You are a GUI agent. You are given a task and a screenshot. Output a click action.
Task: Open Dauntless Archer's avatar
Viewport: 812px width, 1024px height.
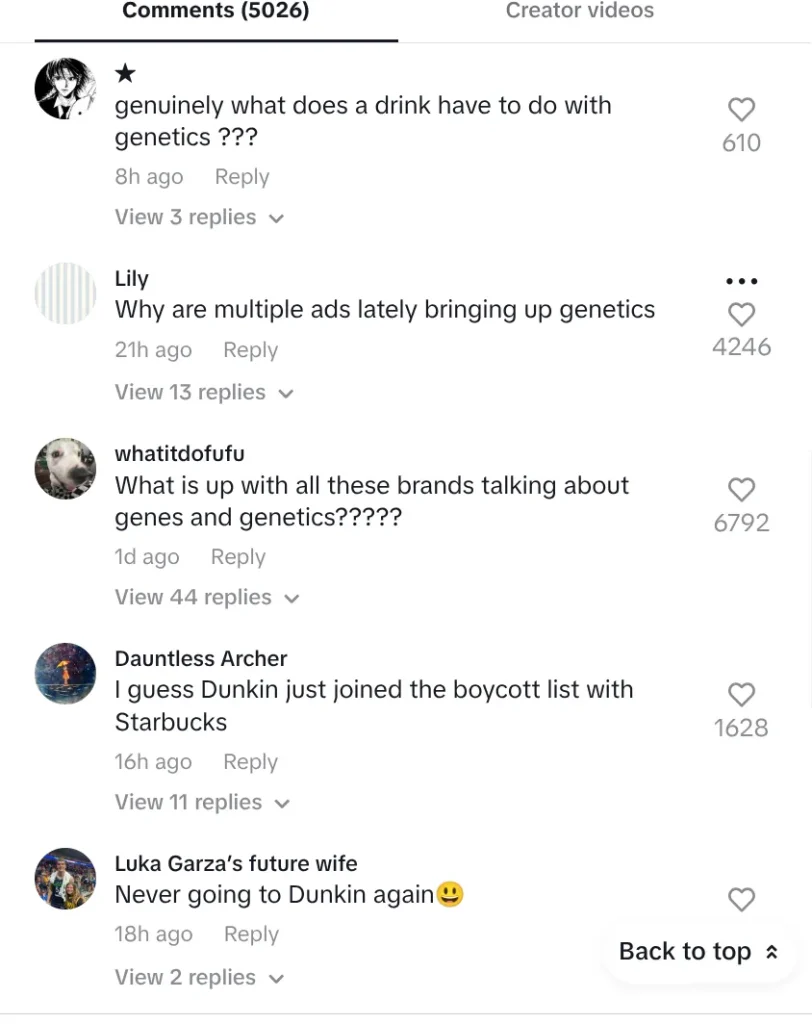tap(65, 673)
